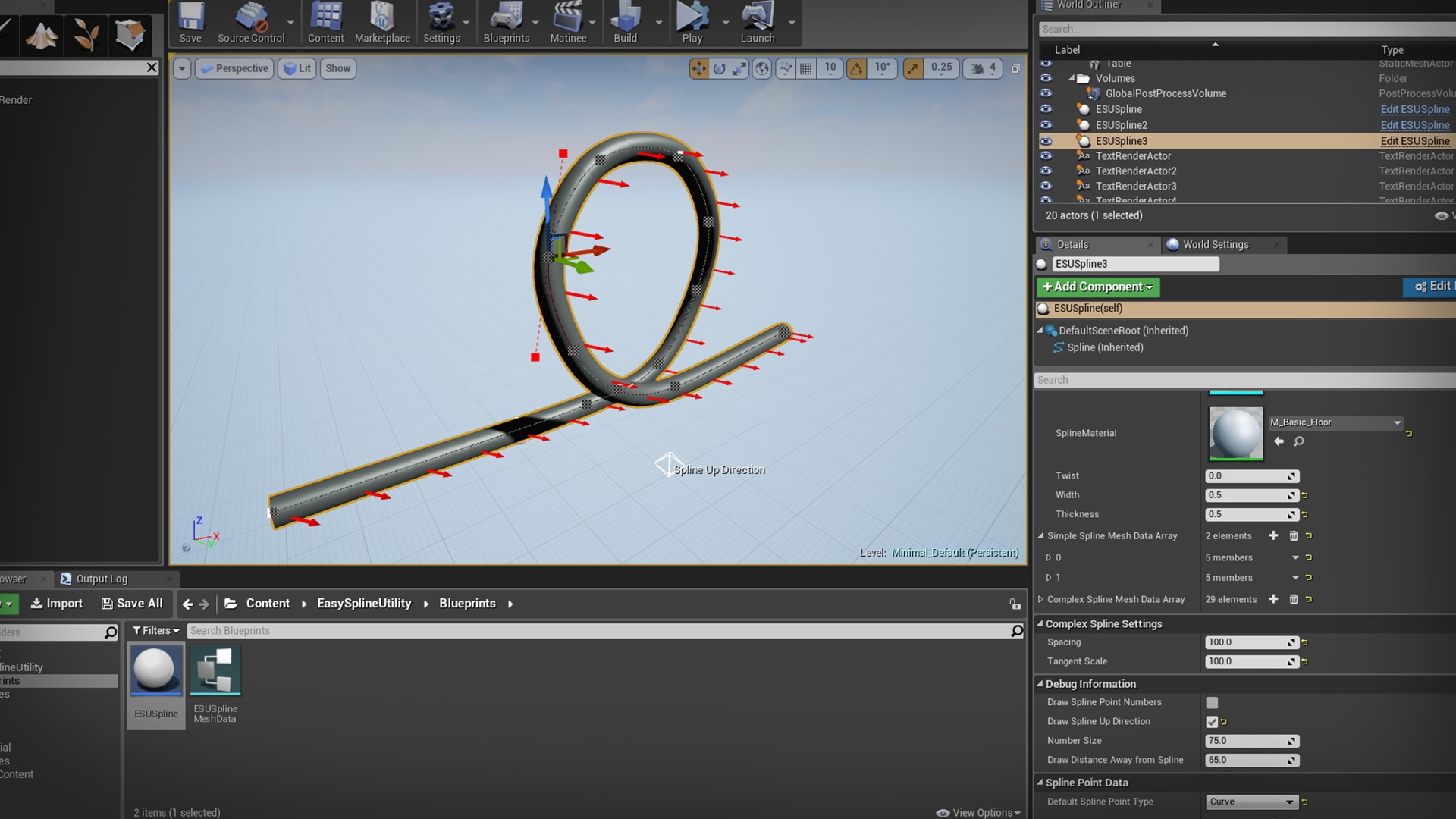Collapse the Volumes folder in World Outliner
The height and width of the screenshot is (819, 1456).
(1072, 78)
